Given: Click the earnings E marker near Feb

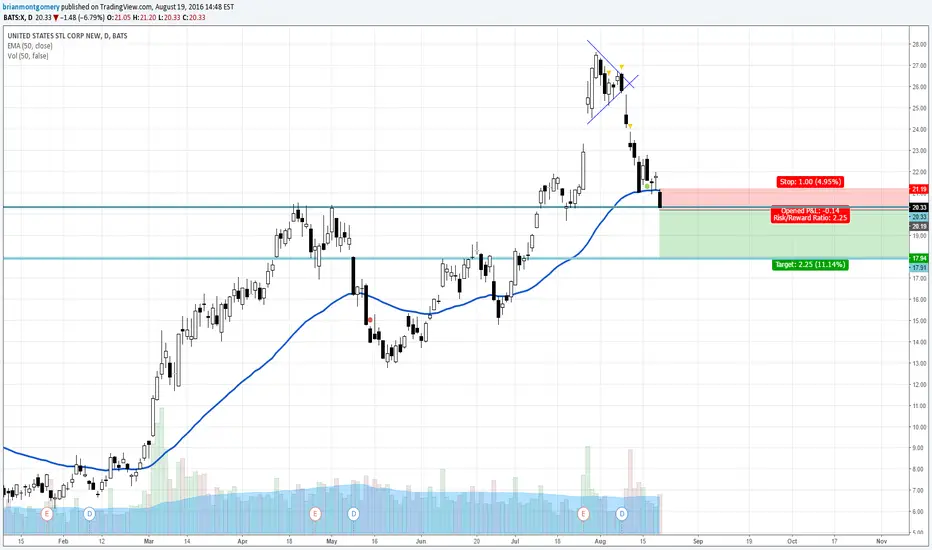Looking at the screenshot, I should pos(47,513).
